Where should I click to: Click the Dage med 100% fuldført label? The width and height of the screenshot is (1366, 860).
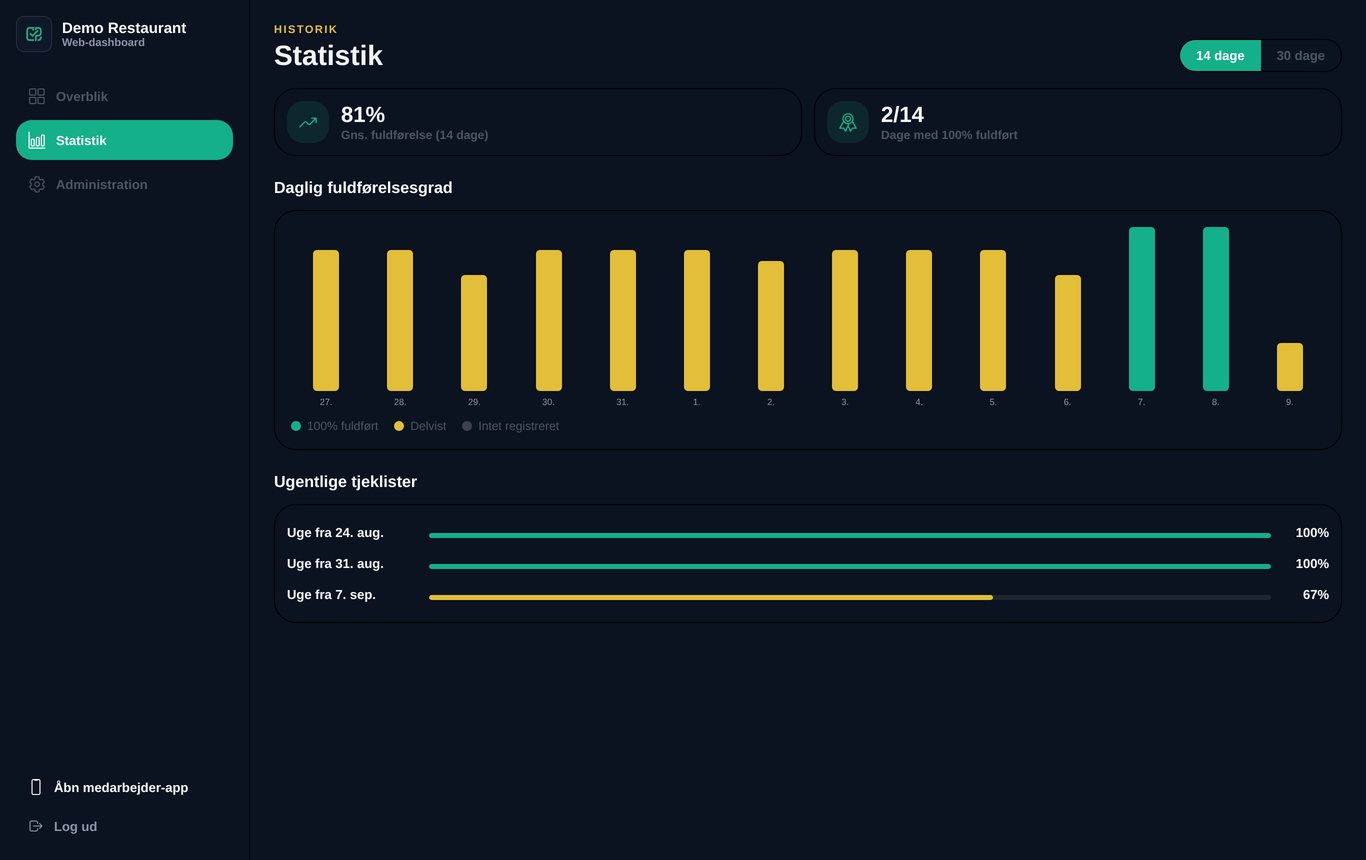[949, 135]
